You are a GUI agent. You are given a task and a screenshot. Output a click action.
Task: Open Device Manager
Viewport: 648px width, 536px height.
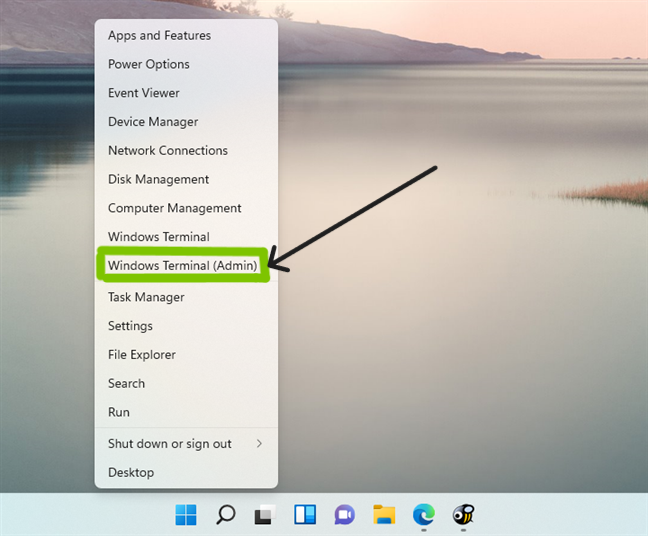(186, 121)
